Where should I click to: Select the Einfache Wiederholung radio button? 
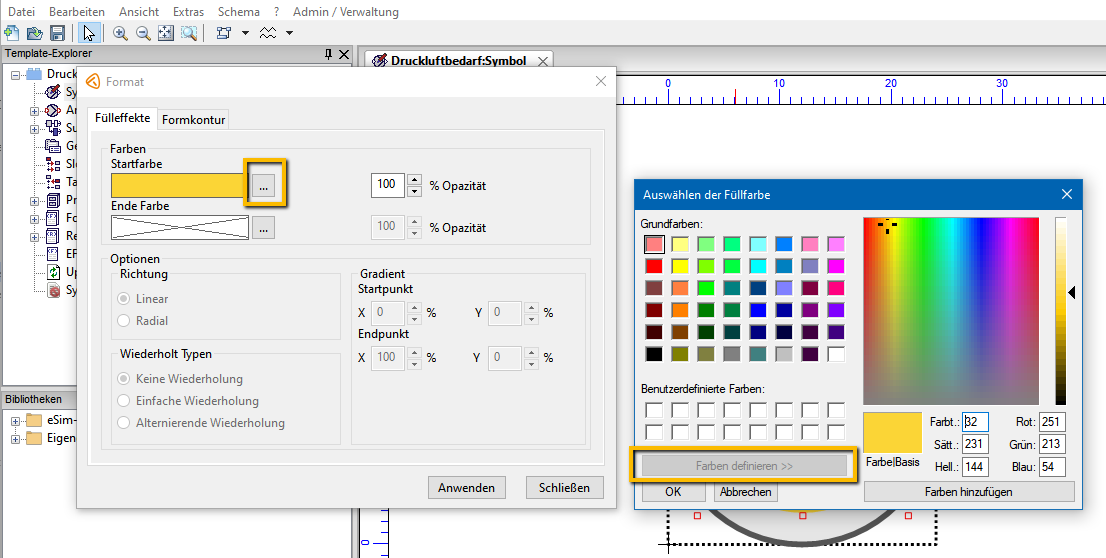(123, 401)
